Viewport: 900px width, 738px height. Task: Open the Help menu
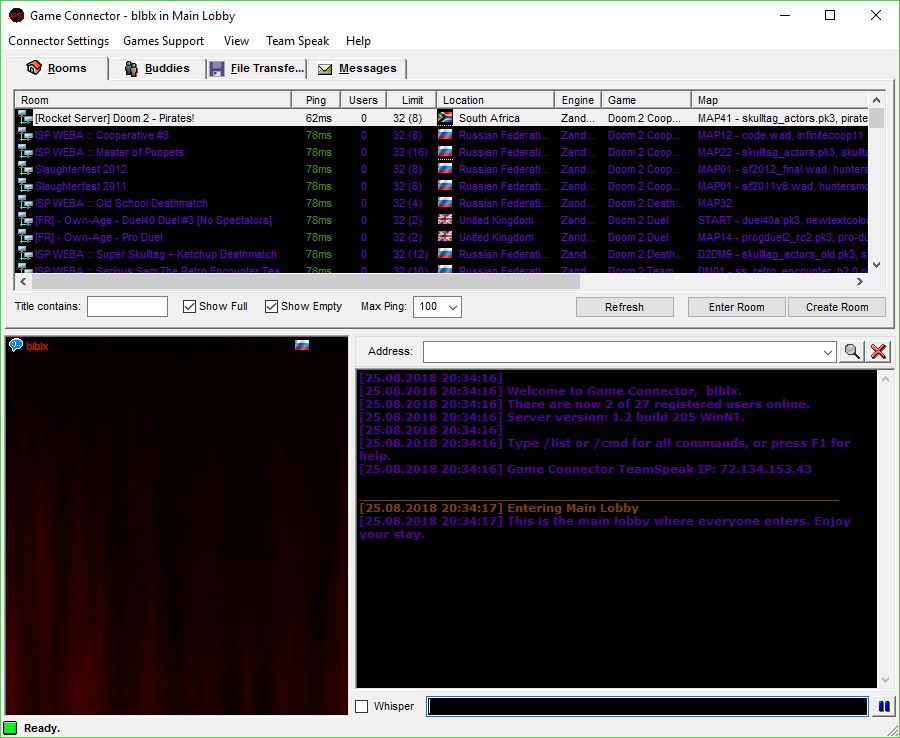(358, 41)
